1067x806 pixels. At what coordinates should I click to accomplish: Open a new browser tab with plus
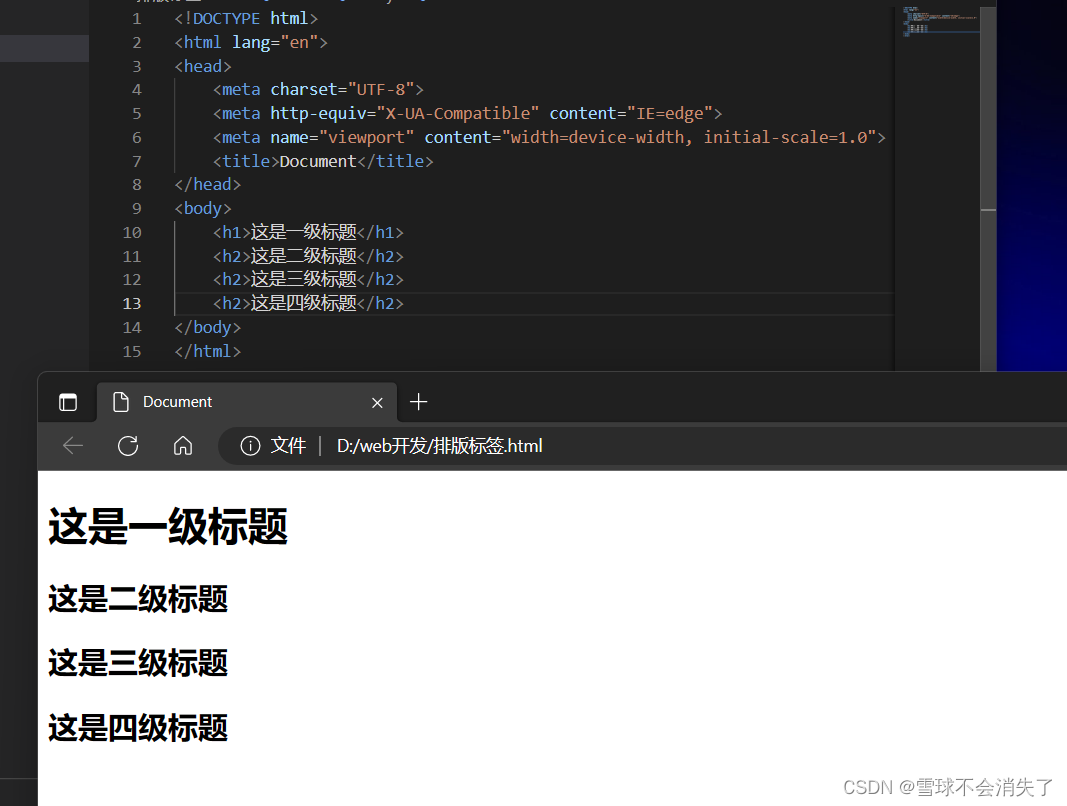click(418, 402)
